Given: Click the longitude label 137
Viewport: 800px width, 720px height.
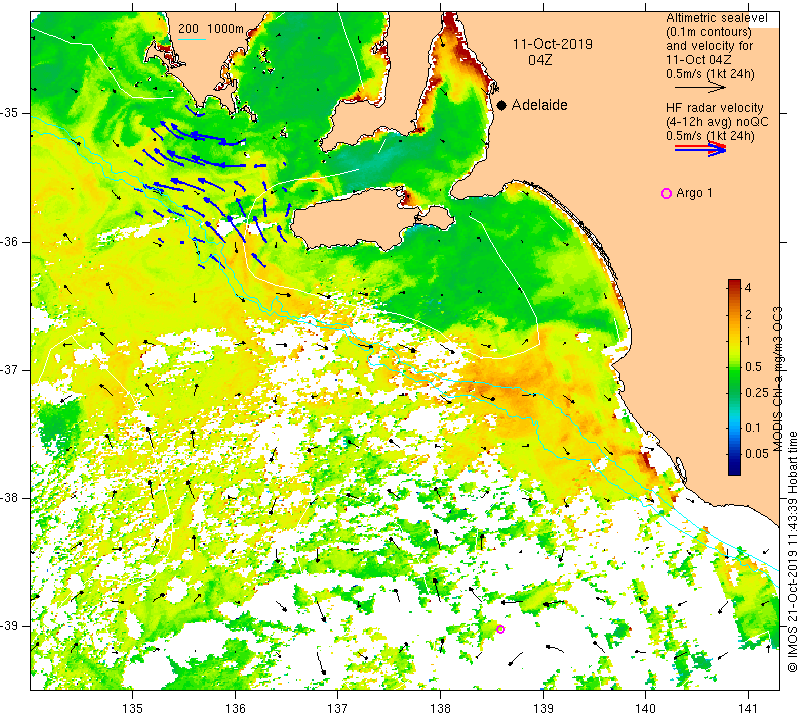Looking at the screenshot, I should pos(338,708).
